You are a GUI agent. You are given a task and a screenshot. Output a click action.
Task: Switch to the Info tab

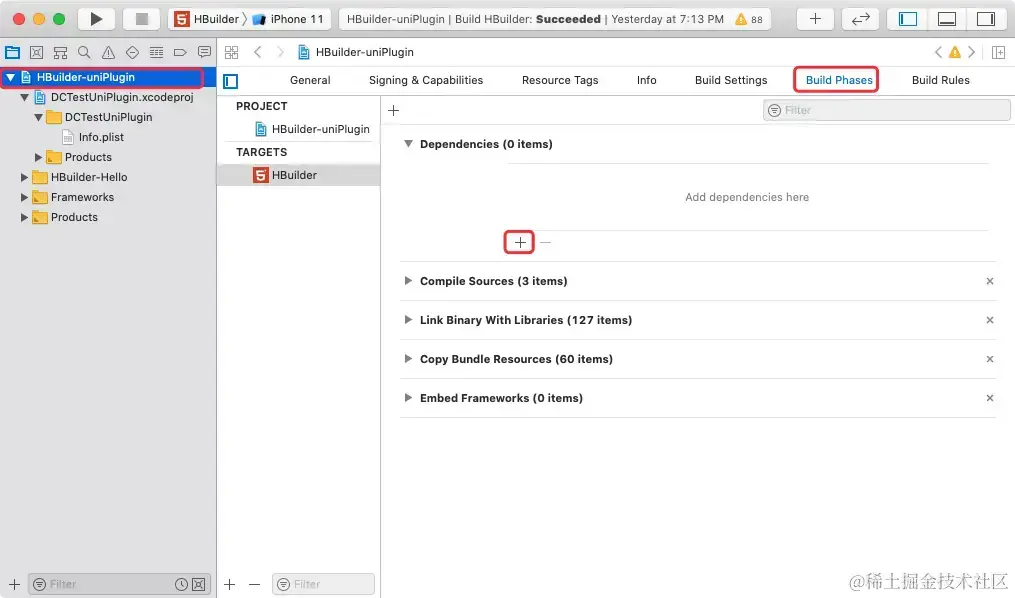[646, 80]
